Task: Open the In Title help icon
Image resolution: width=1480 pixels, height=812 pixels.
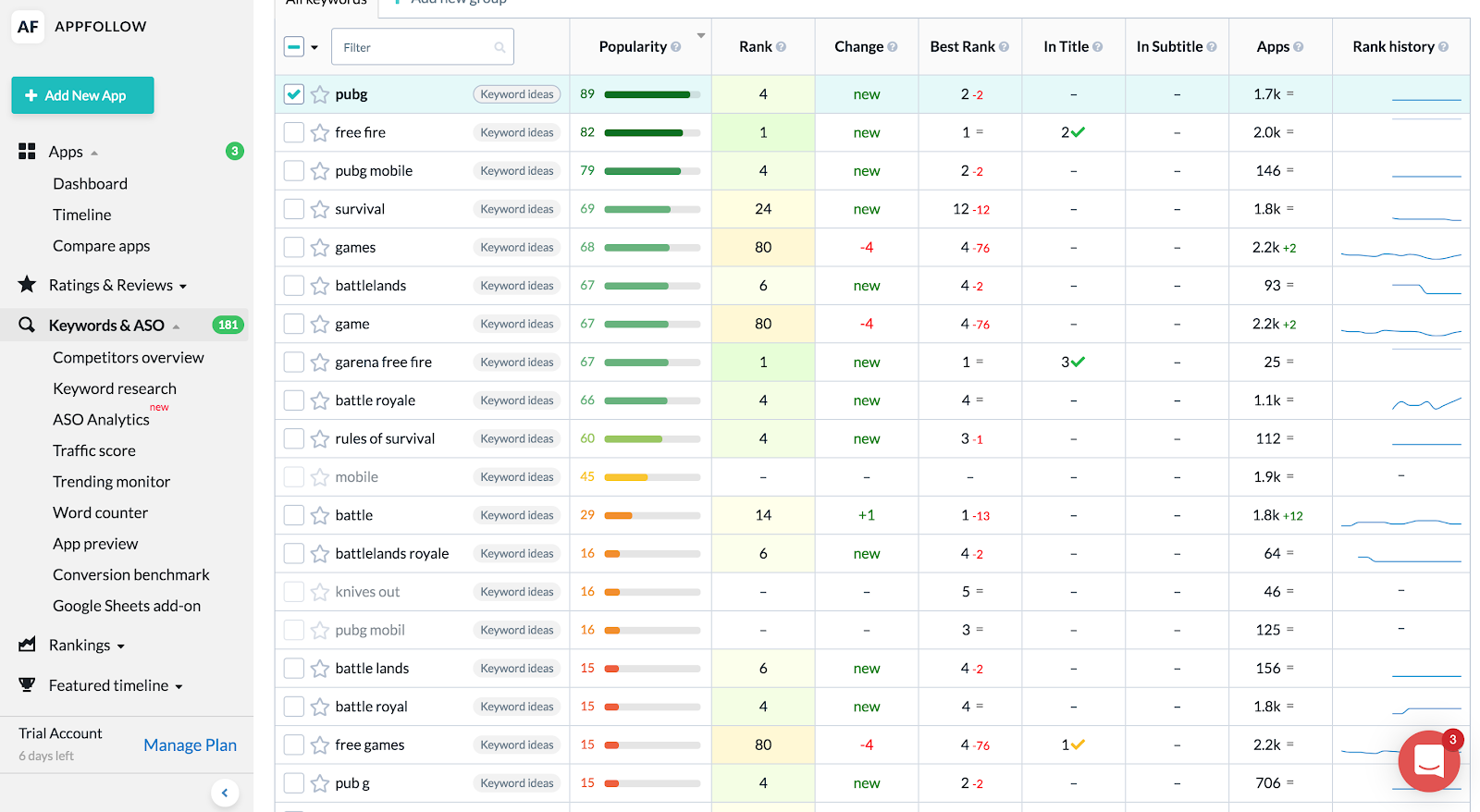Action: coord(1098,47)
